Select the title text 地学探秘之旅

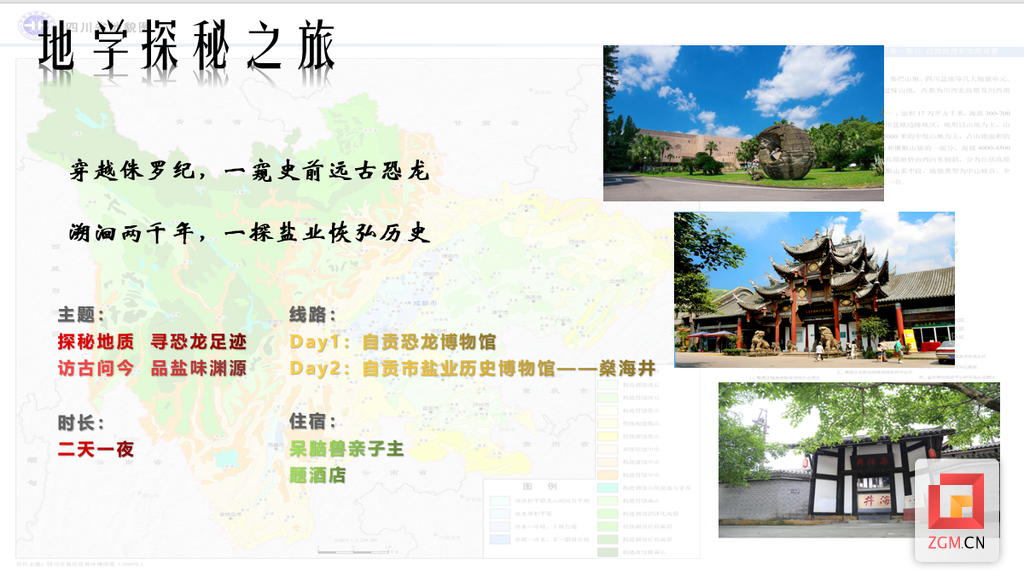(186, 45)
